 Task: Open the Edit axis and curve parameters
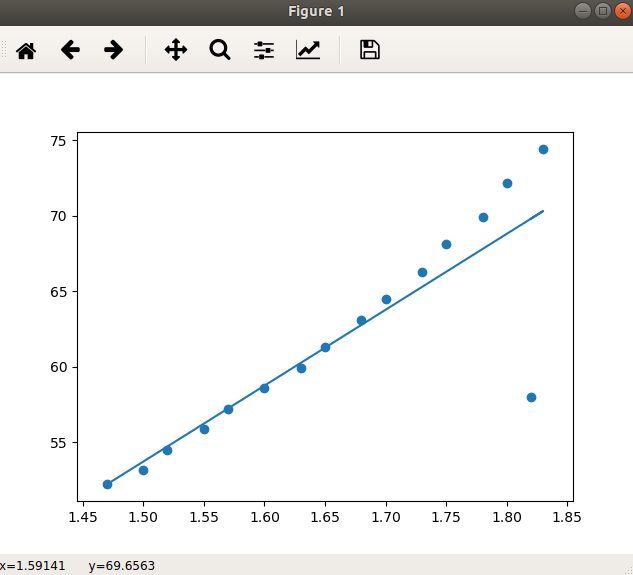pyautogui.click(x=308, y=50)
